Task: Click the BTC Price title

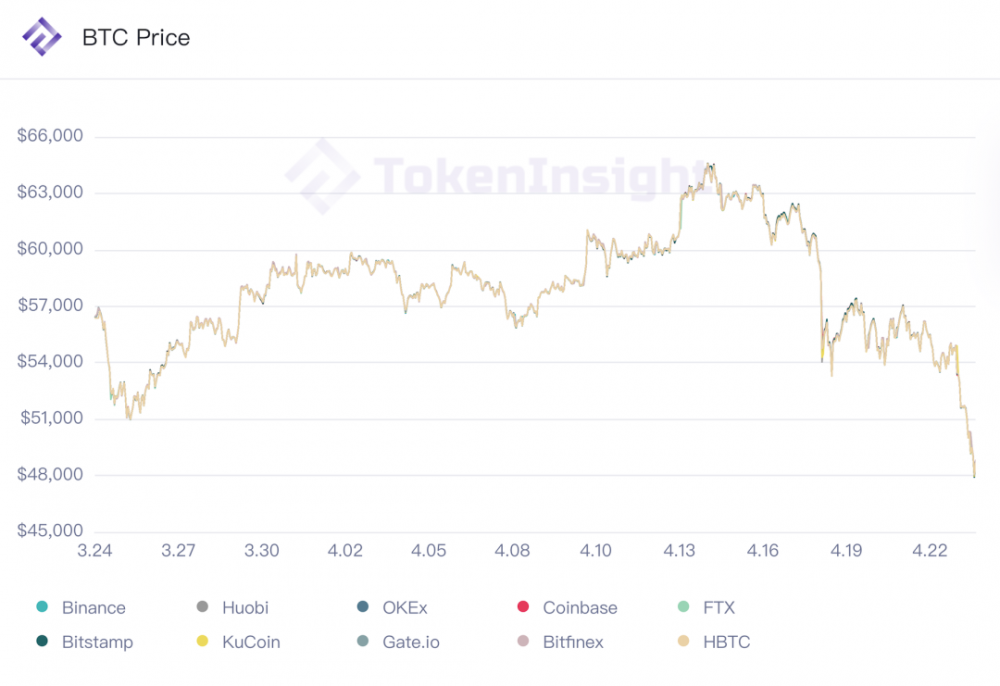Action: point(136,38)
